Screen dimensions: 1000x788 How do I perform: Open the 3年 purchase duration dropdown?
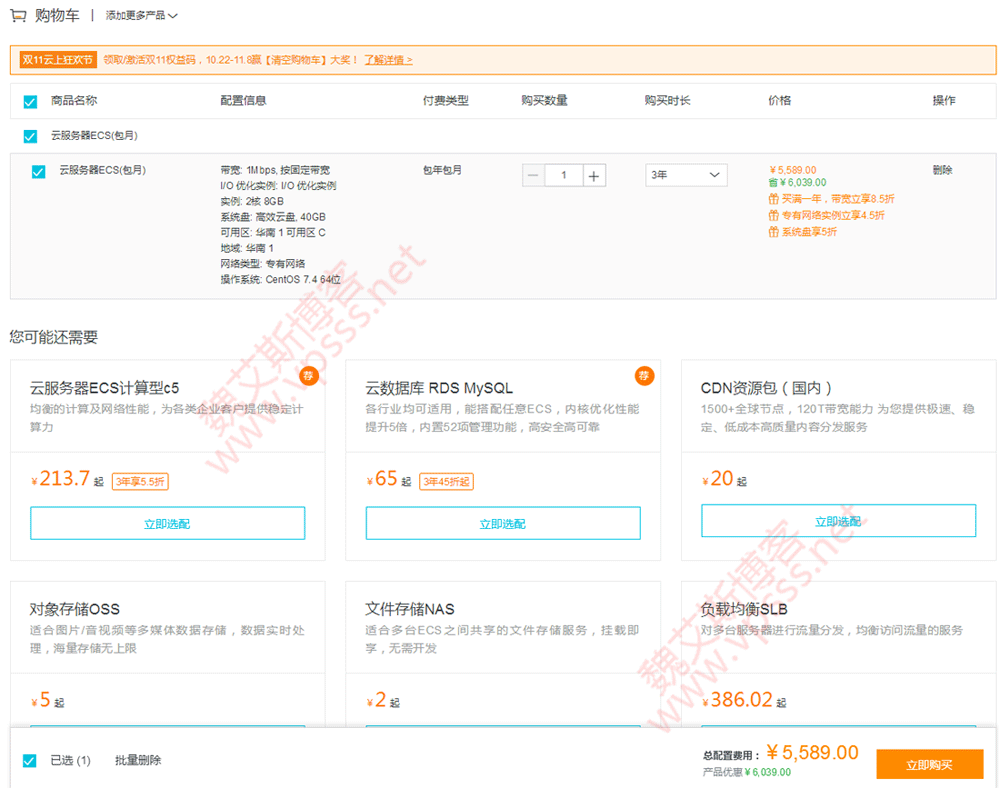(x=686, y=175)
